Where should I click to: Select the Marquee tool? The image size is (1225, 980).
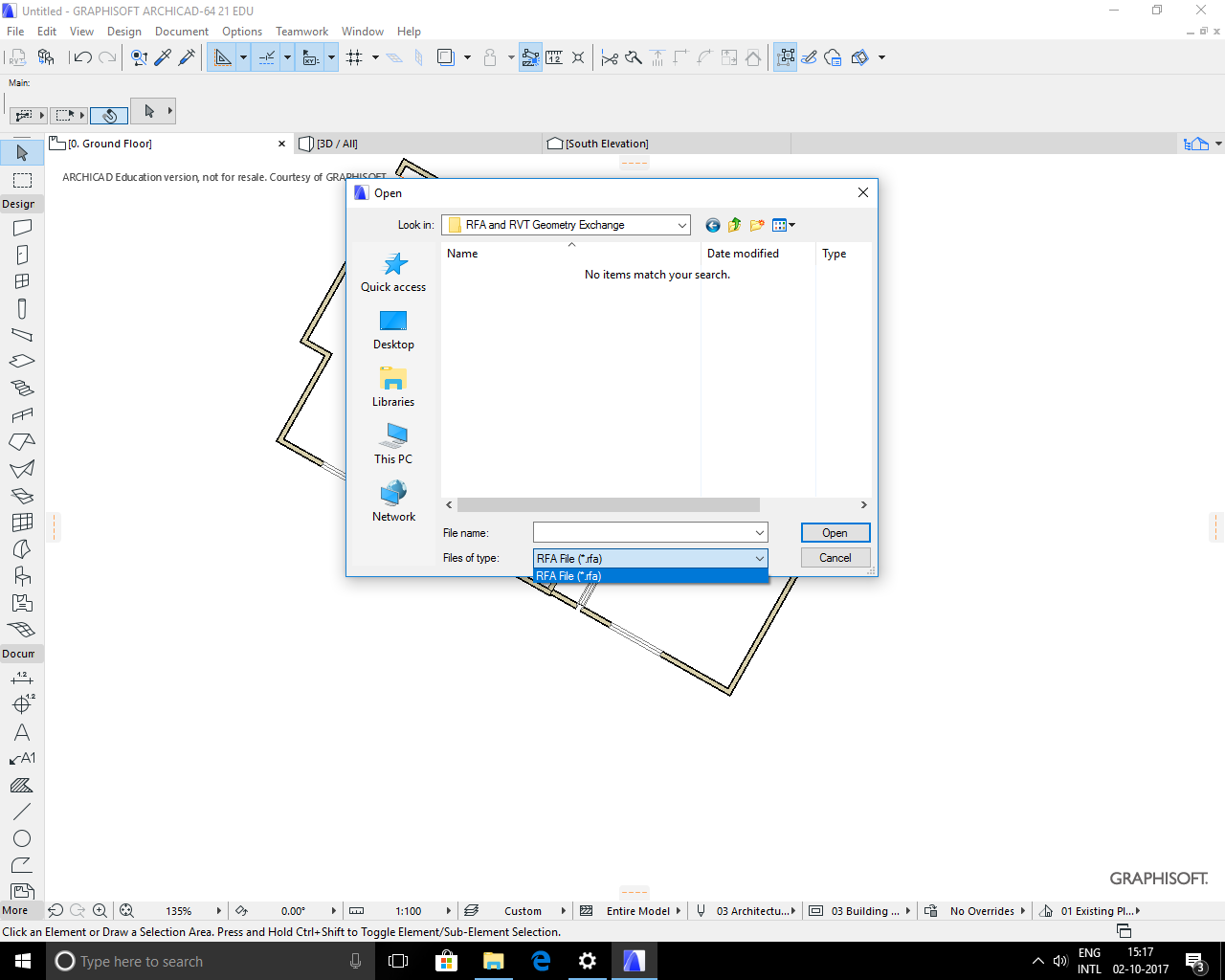tap(22, 180)
